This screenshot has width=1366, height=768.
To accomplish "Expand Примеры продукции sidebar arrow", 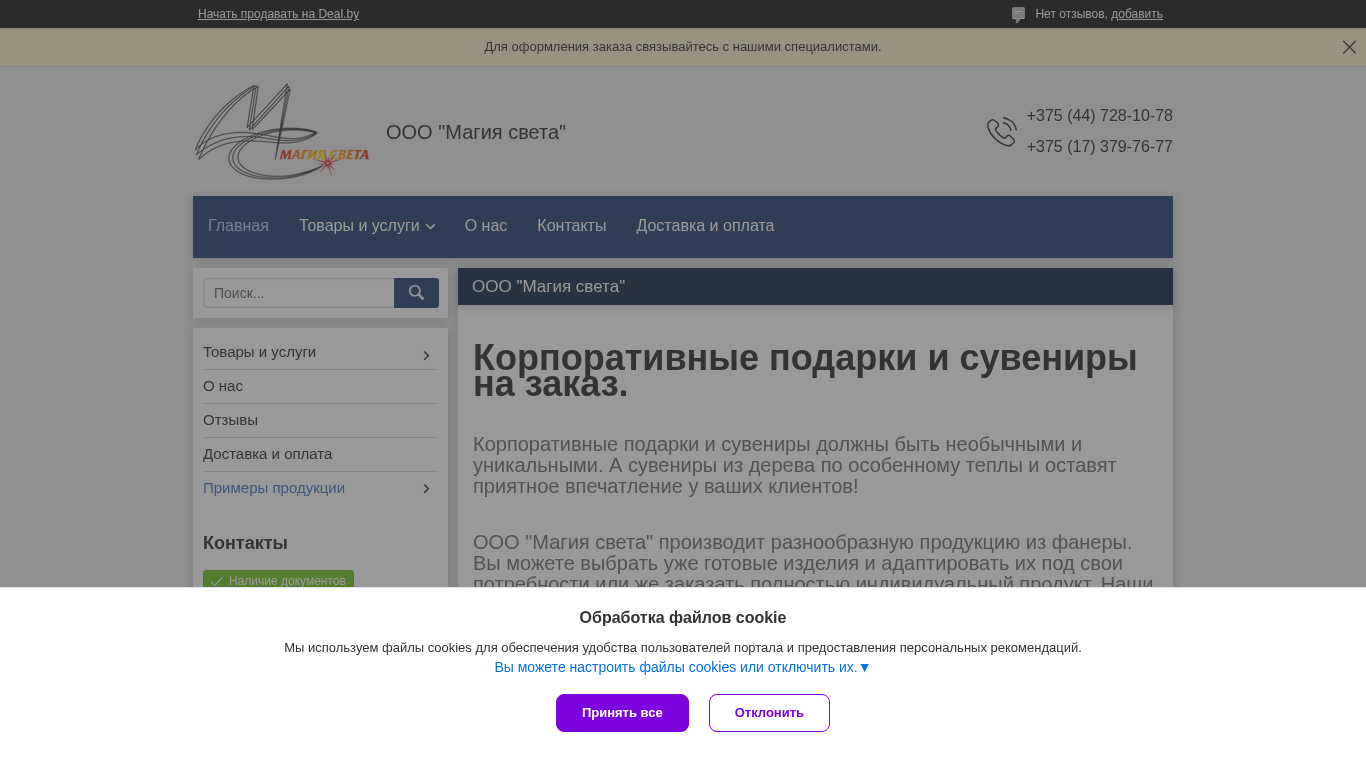I will click(x=426, y=488).
